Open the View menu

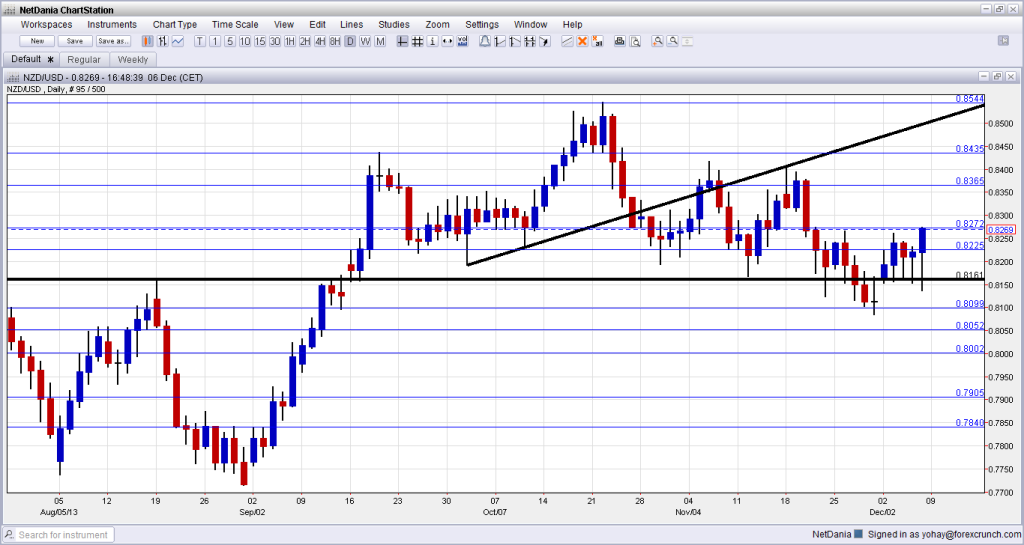click(283, 25)
